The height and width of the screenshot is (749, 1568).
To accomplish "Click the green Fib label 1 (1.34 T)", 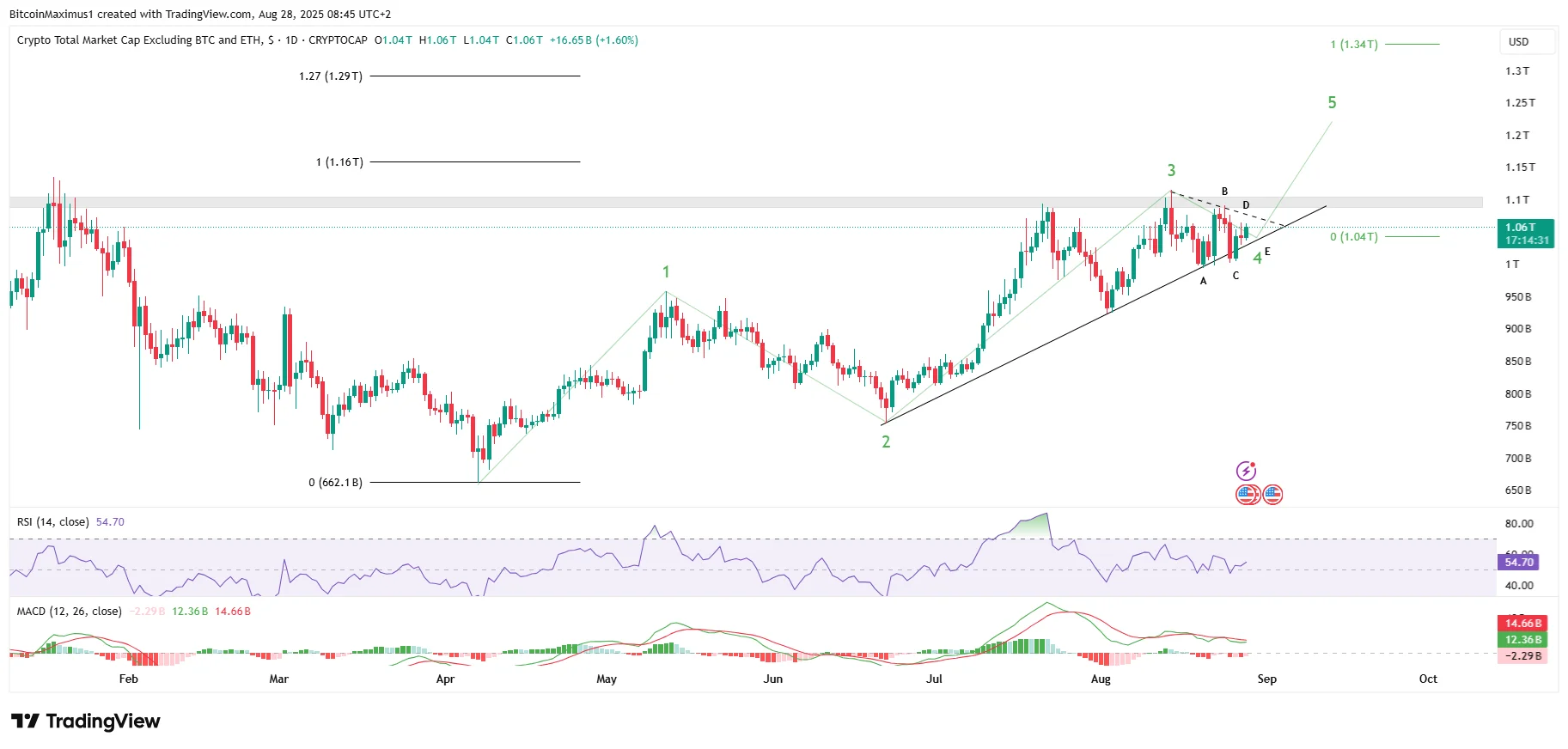I will 1354,45.
